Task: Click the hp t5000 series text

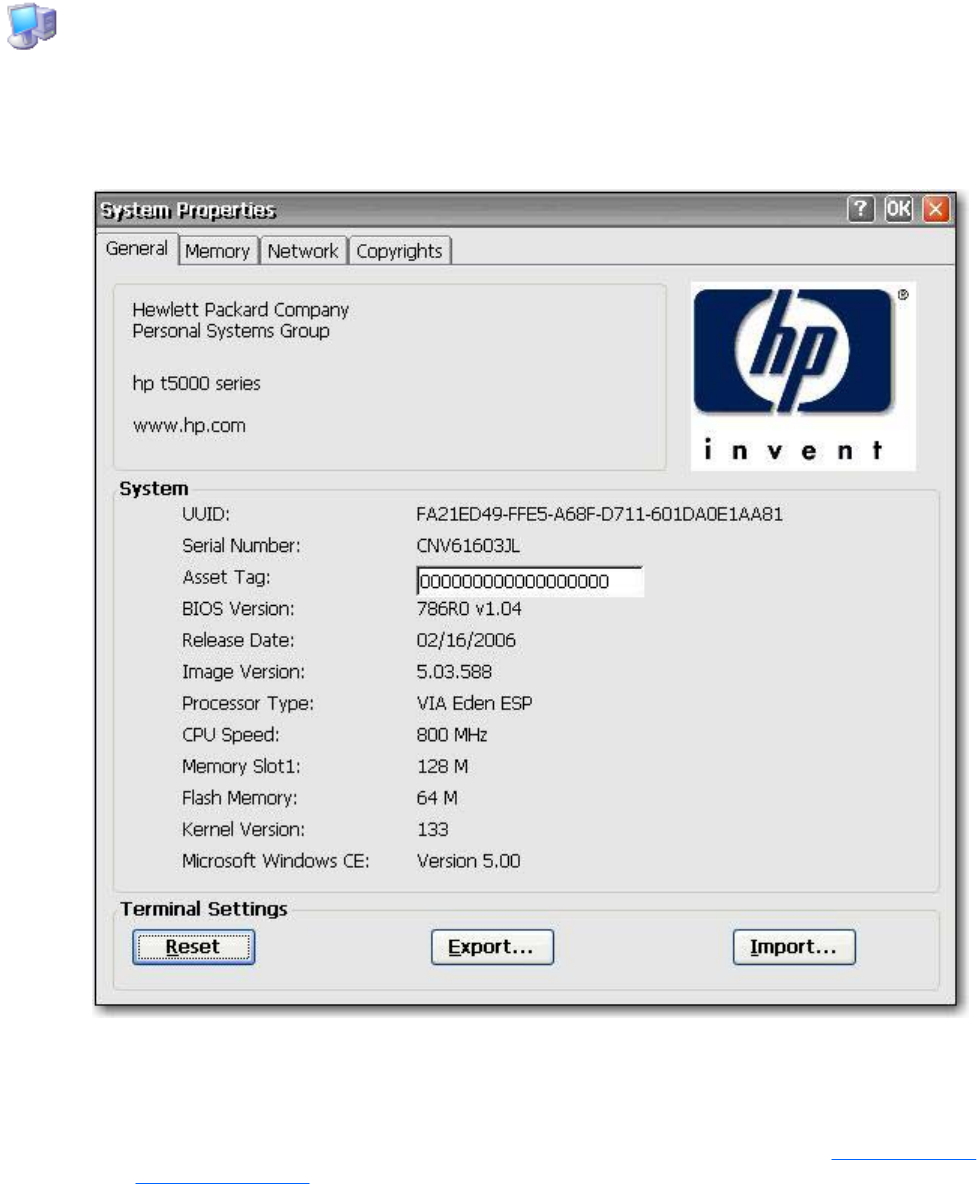Action: [x=196, y=384]
